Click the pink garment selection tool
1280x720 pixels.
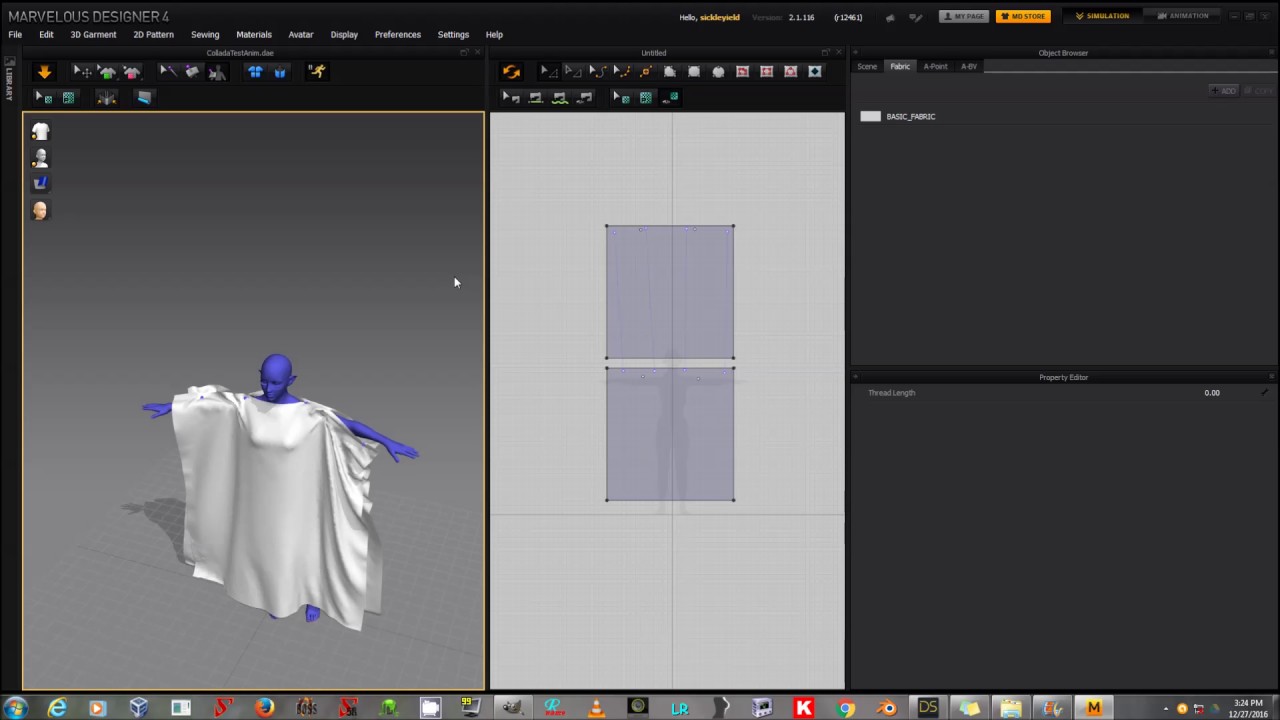(131, 72)
